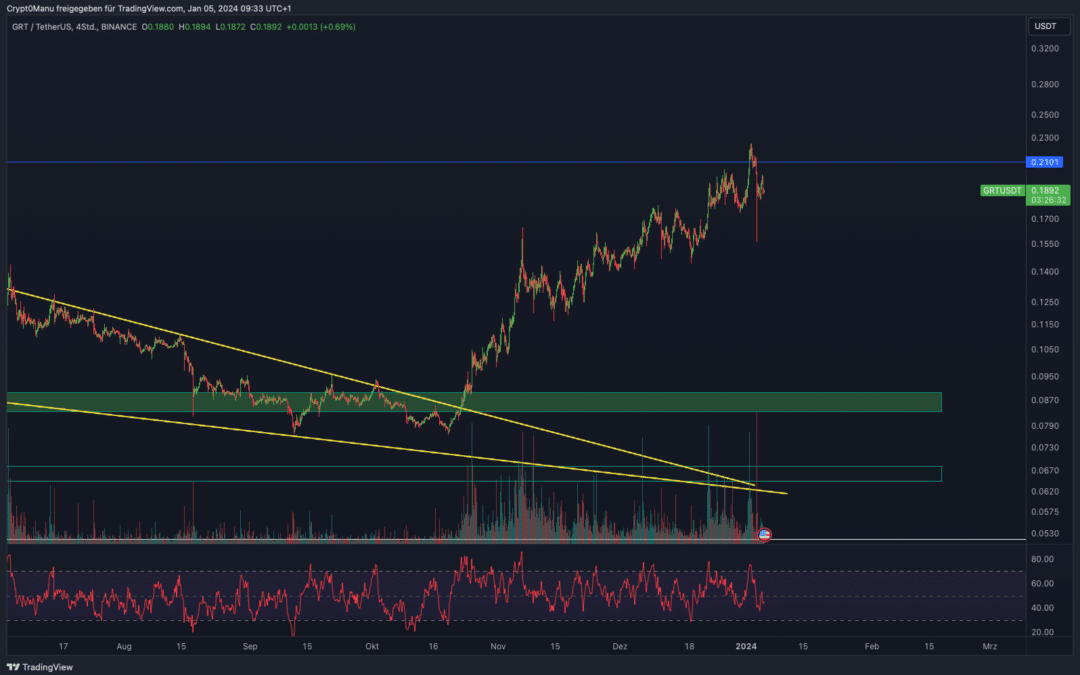The width and height of the screenshot is (1080, 675).
Task: Click the 0.1700 price axis label
Action: point(1045,219)
